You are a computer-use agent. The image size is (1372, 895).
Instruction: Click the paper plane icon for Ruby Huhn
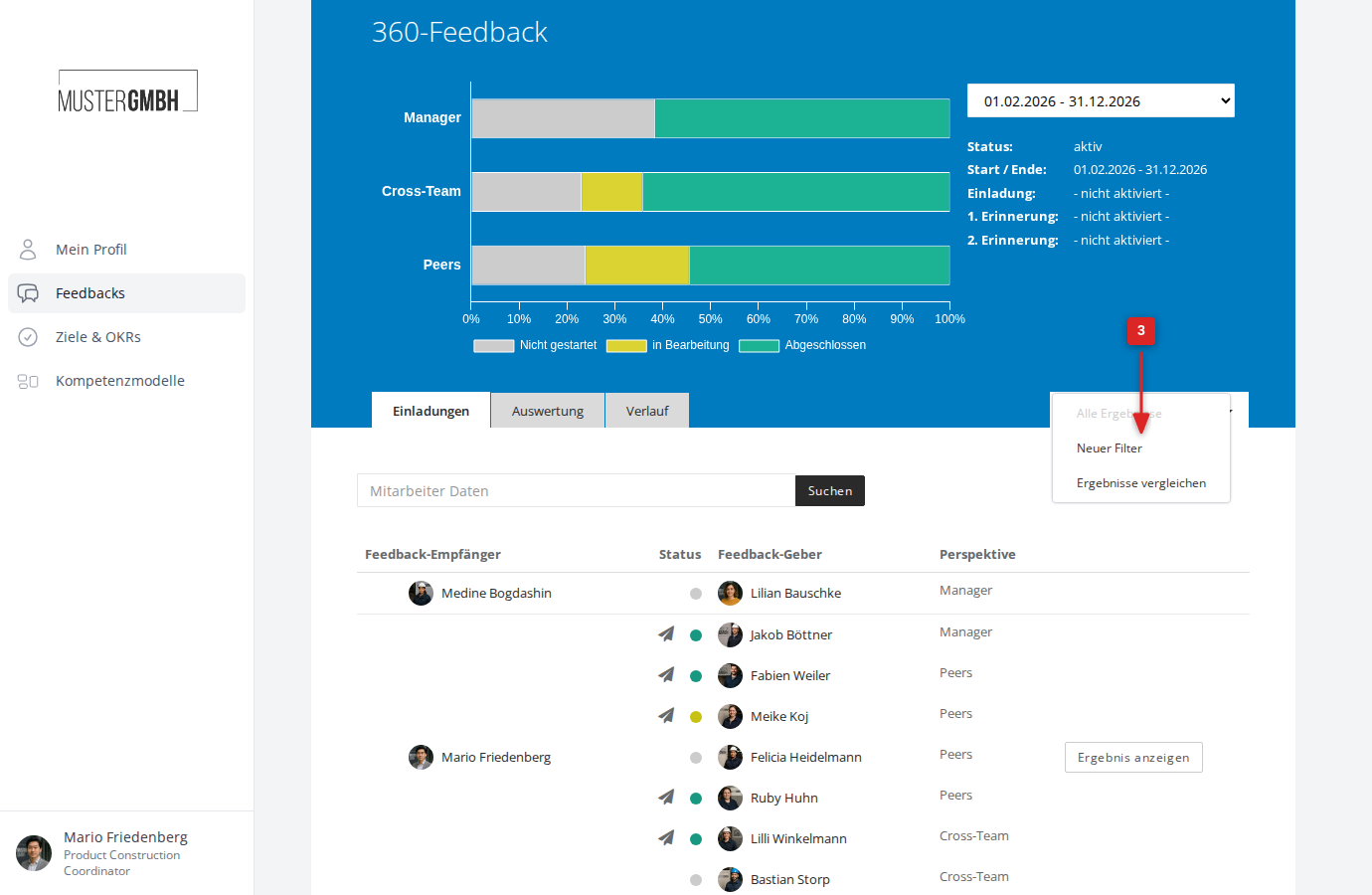(x=666, y=797)
